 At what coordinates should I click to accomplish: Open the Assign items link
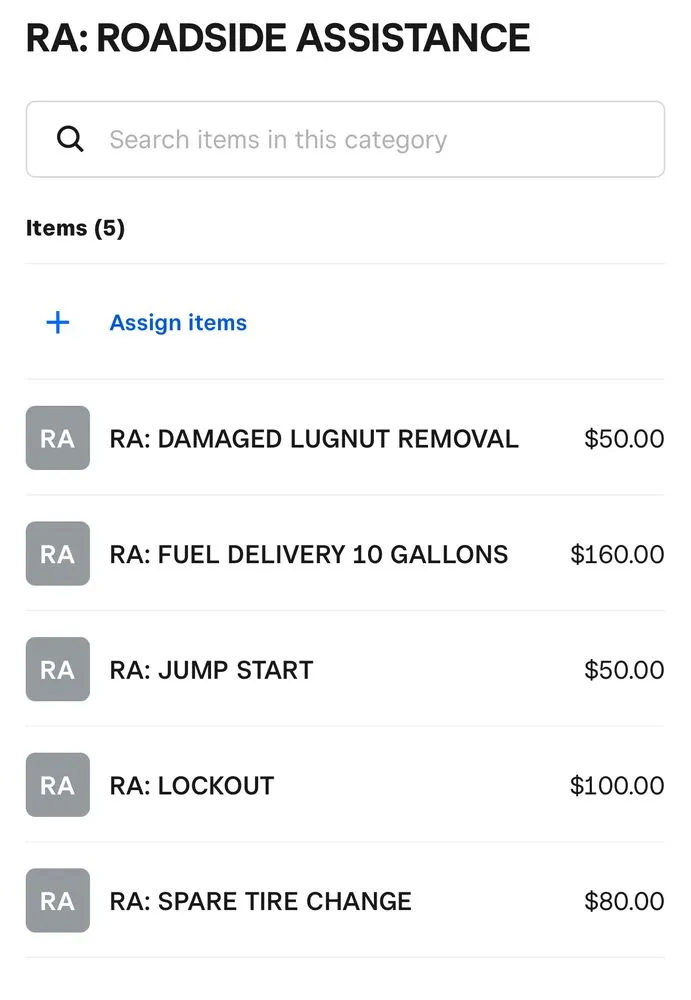coord(178,322)
